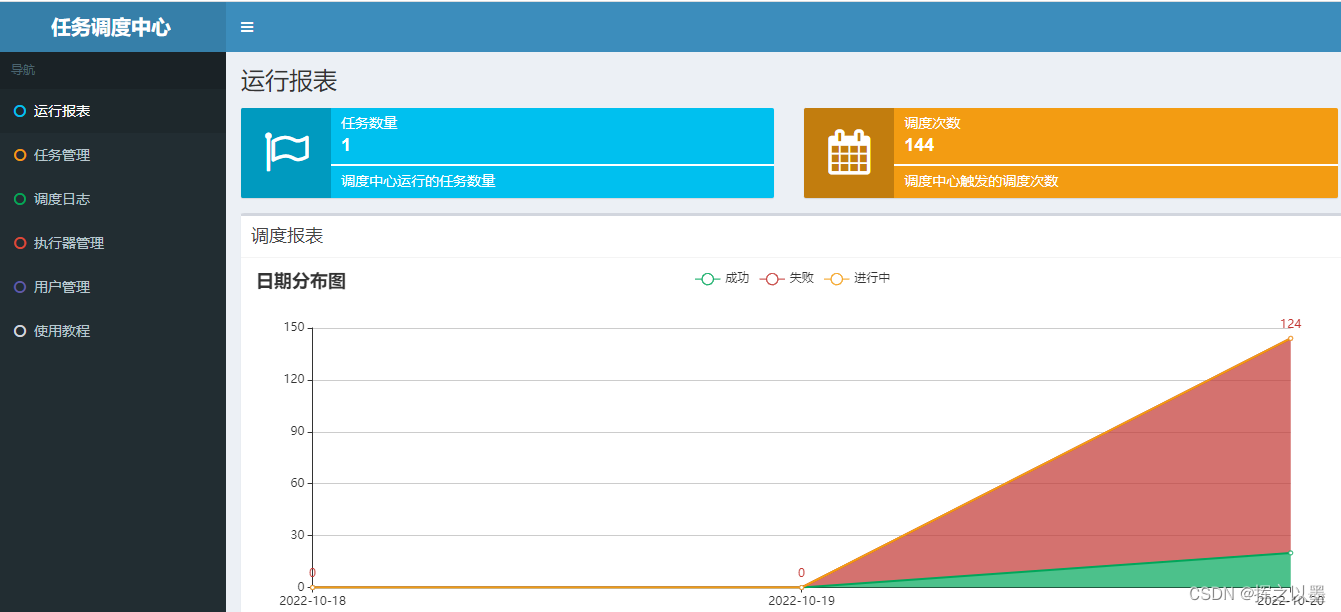Viewport: 1341px width, 612px height.
Task: Click the 2022-10-18 x-axis label
Action: (x=312, y=601)
